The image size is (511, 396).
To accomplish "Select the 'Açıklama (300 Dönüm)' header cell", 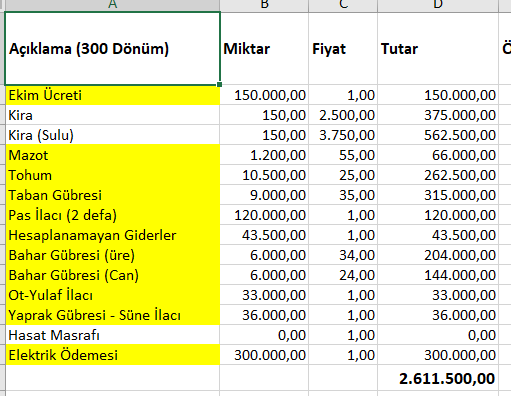I will click(x=113, y=49).
